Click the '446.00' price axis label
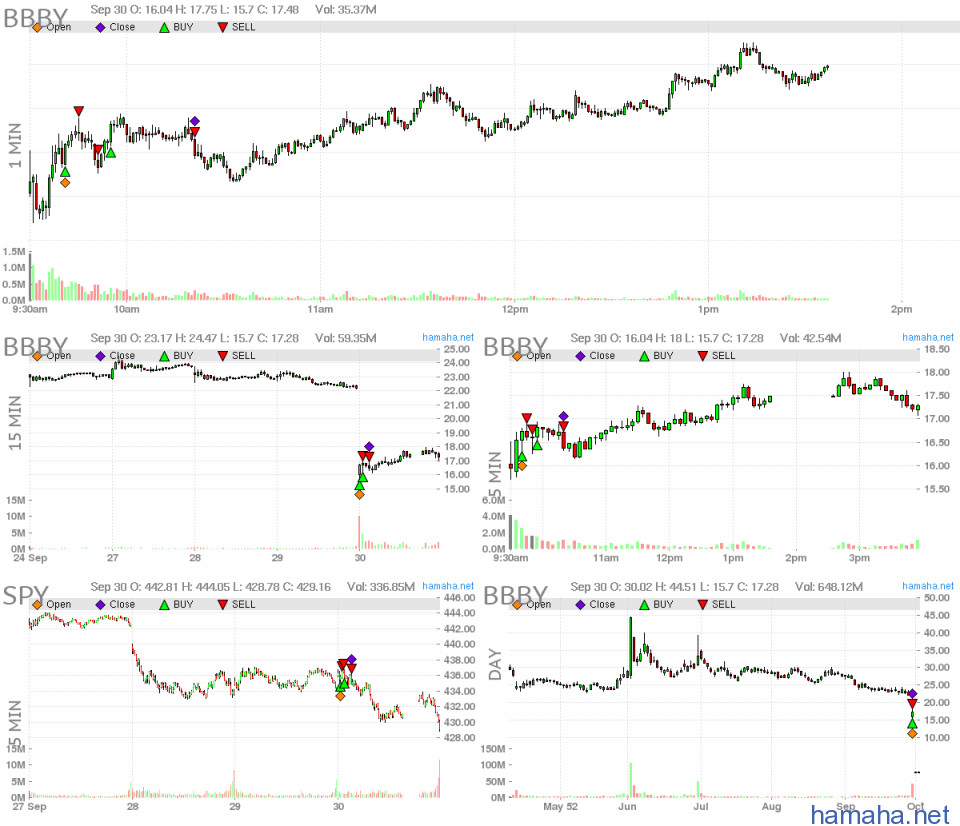The width and height of the screenshot is (960, 826). click(x=459, y=598)
